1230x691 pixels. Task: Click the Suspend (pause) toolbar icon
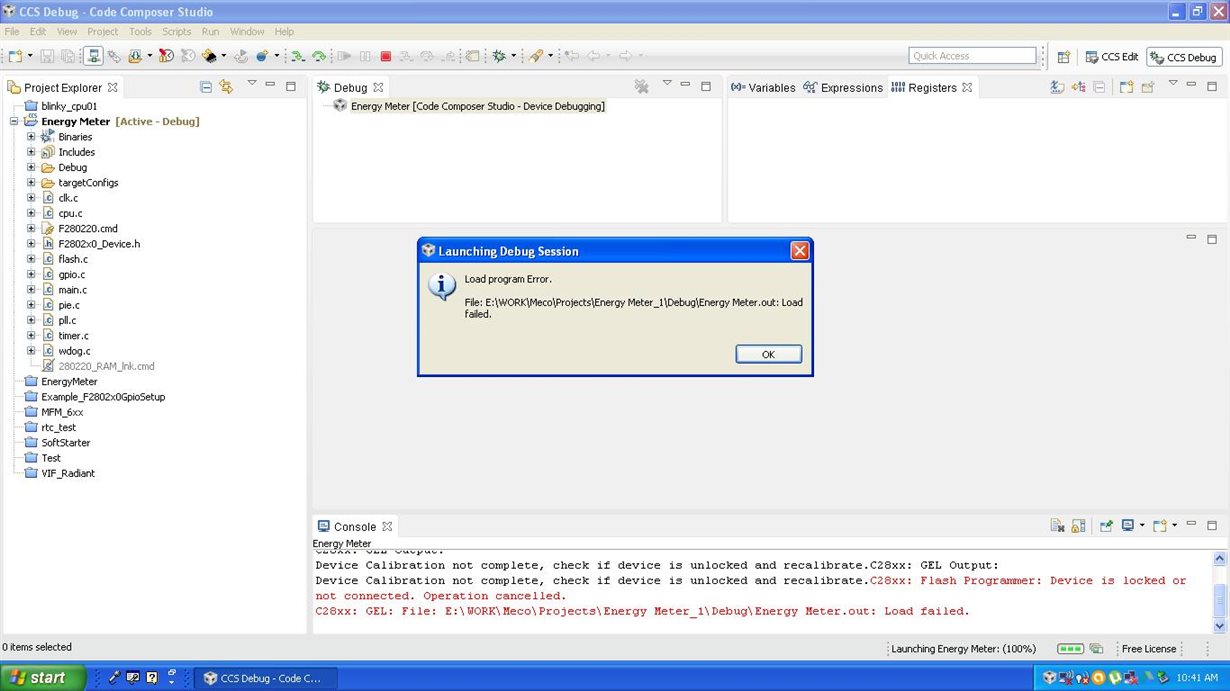point(365,57)
